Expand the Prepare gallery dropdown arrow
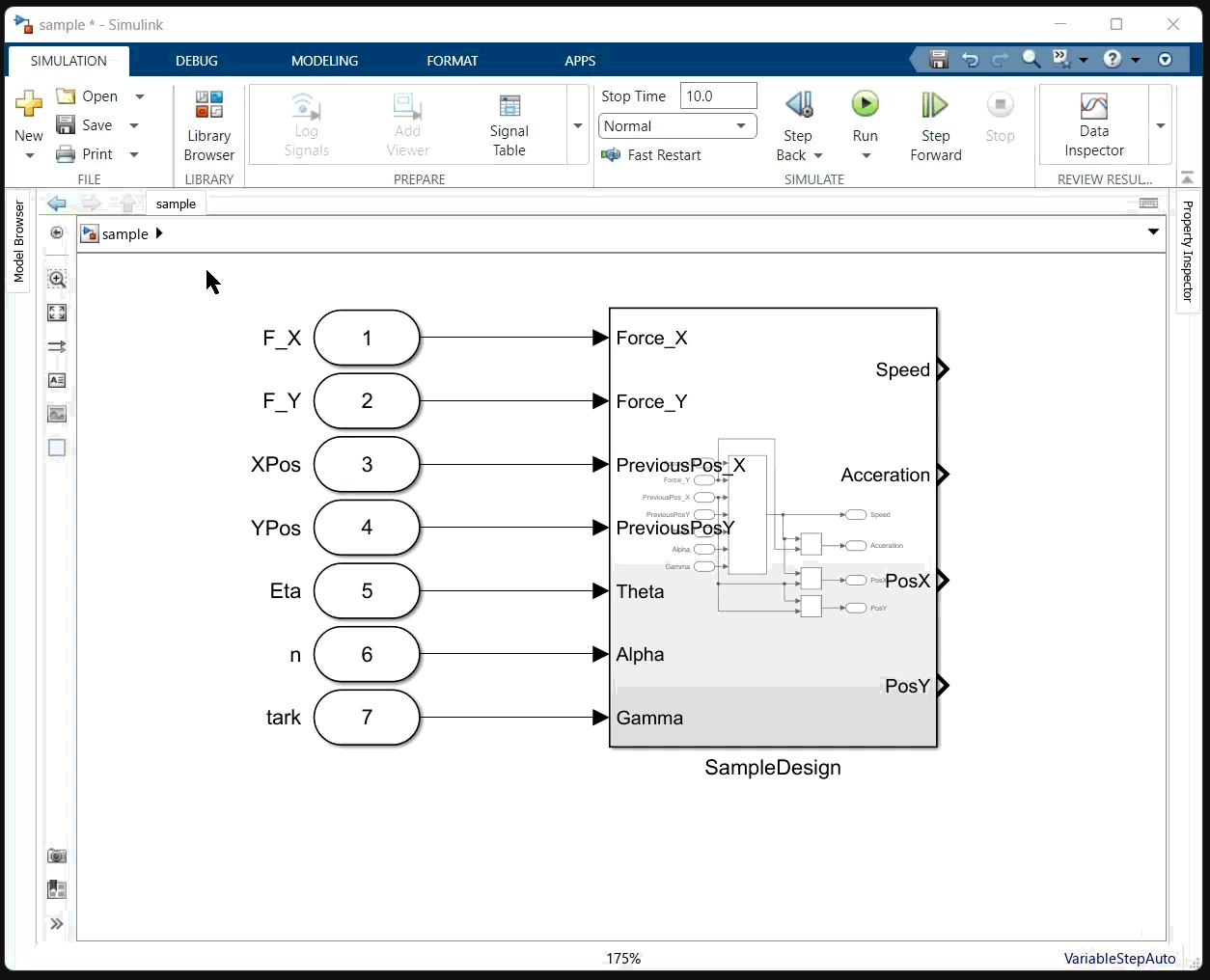The width and height of the screenshot is (1210, 980). pyautogui.click(x=578, y=125)
